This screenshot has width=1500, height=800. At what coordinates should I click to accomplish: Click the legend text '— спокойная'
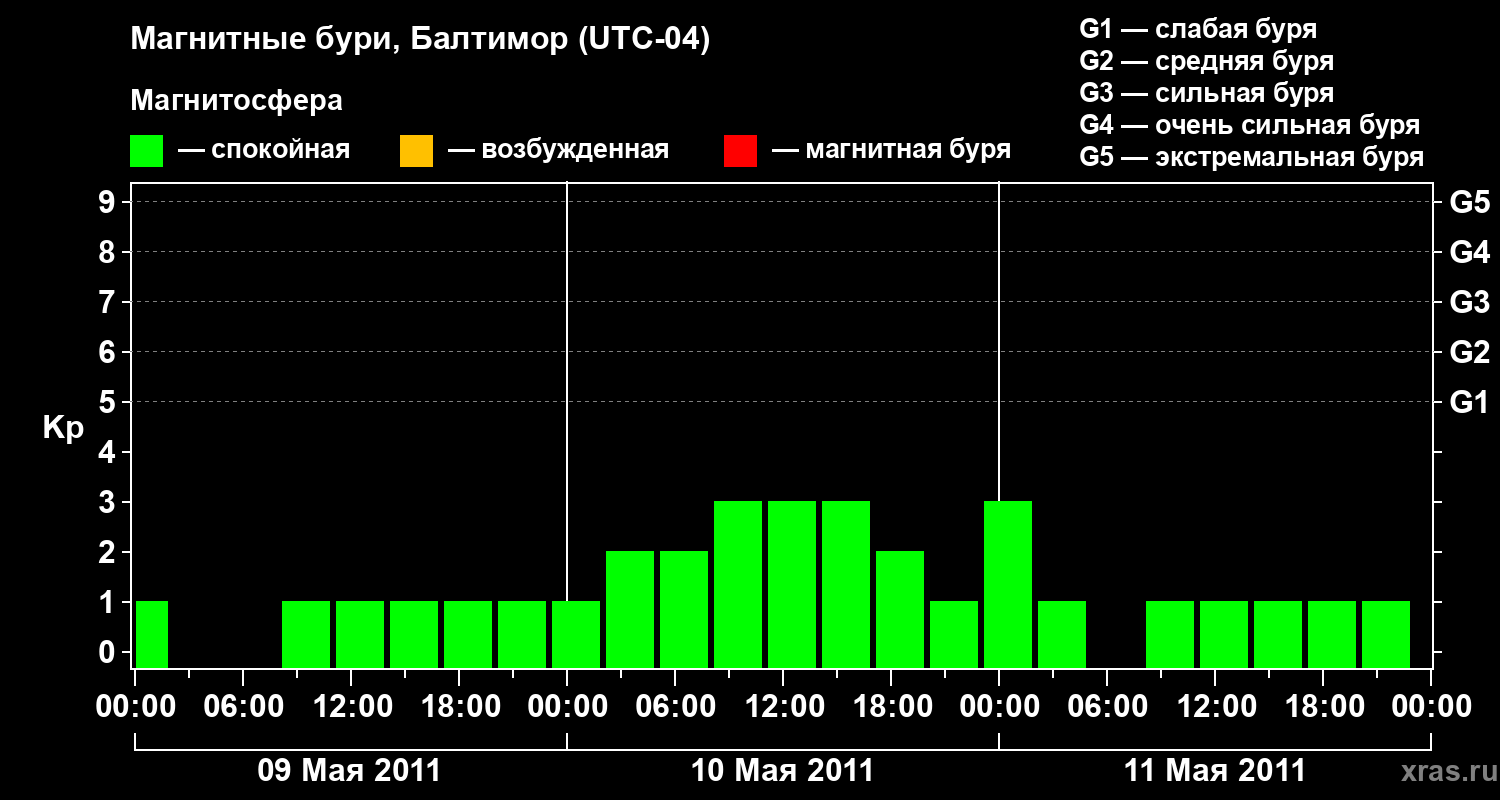coord(264,151)
